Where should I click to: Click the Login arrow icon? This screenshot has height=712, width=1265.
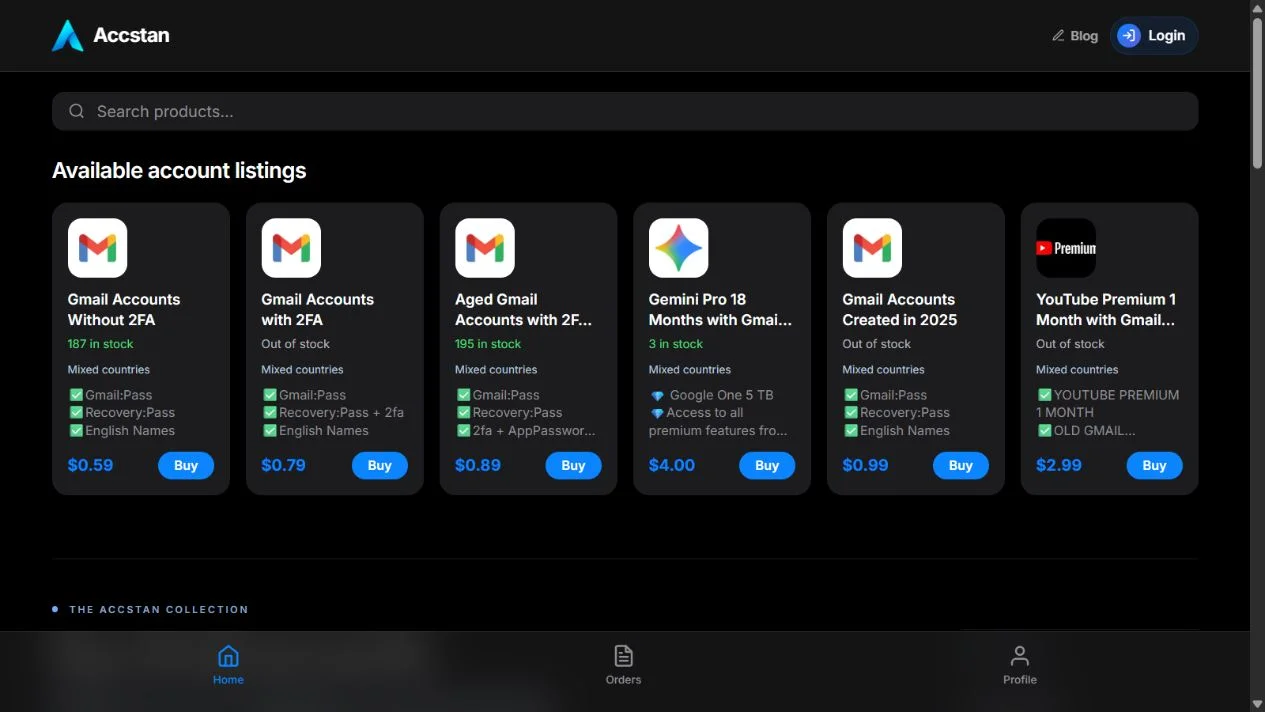point(1129,35)
